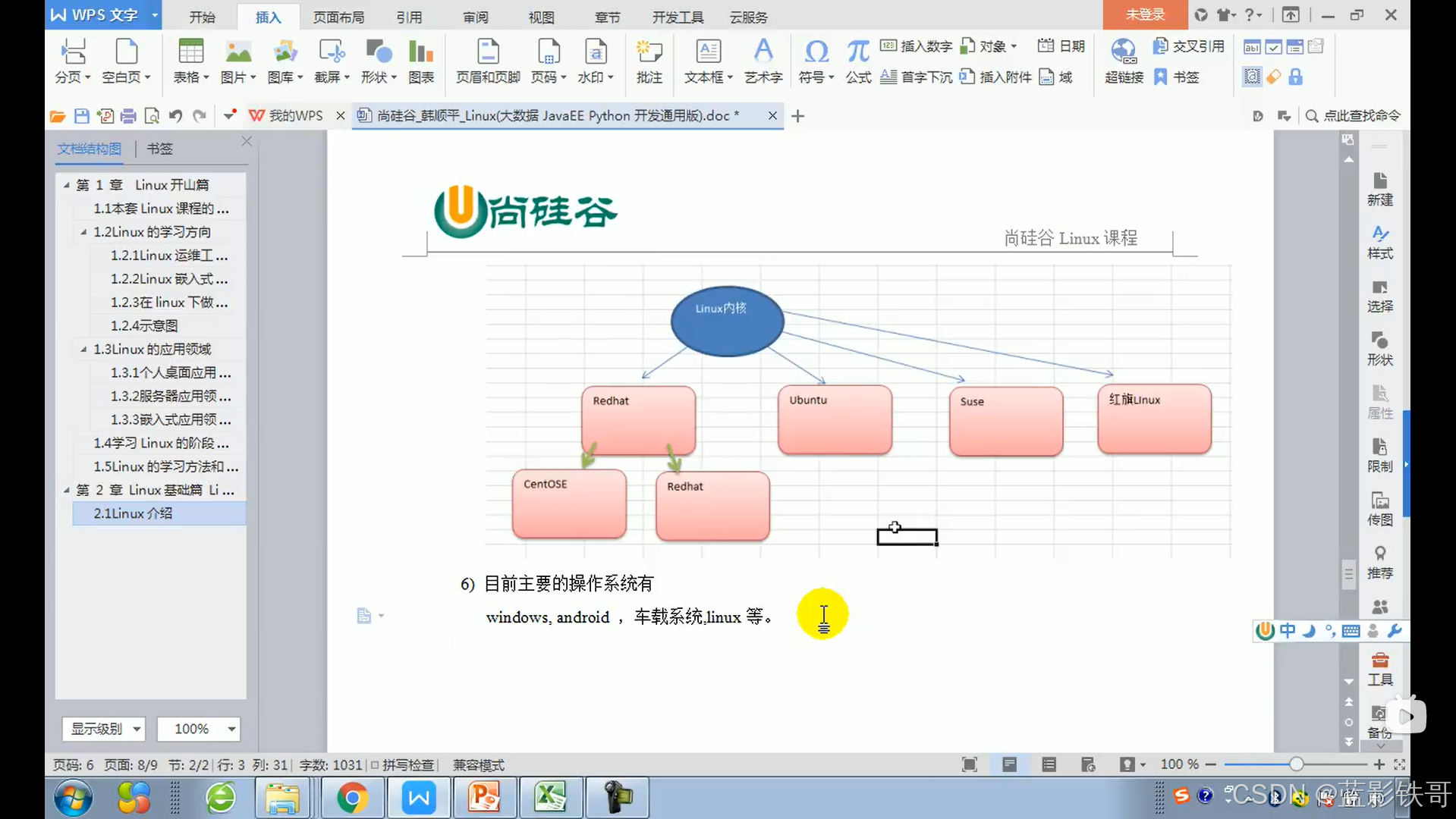Viewport: 1456px width, 819px height.
Task: Click the 交叉引用 cross-reference button
Action: pyautogui.click(x=1188, y=46)
